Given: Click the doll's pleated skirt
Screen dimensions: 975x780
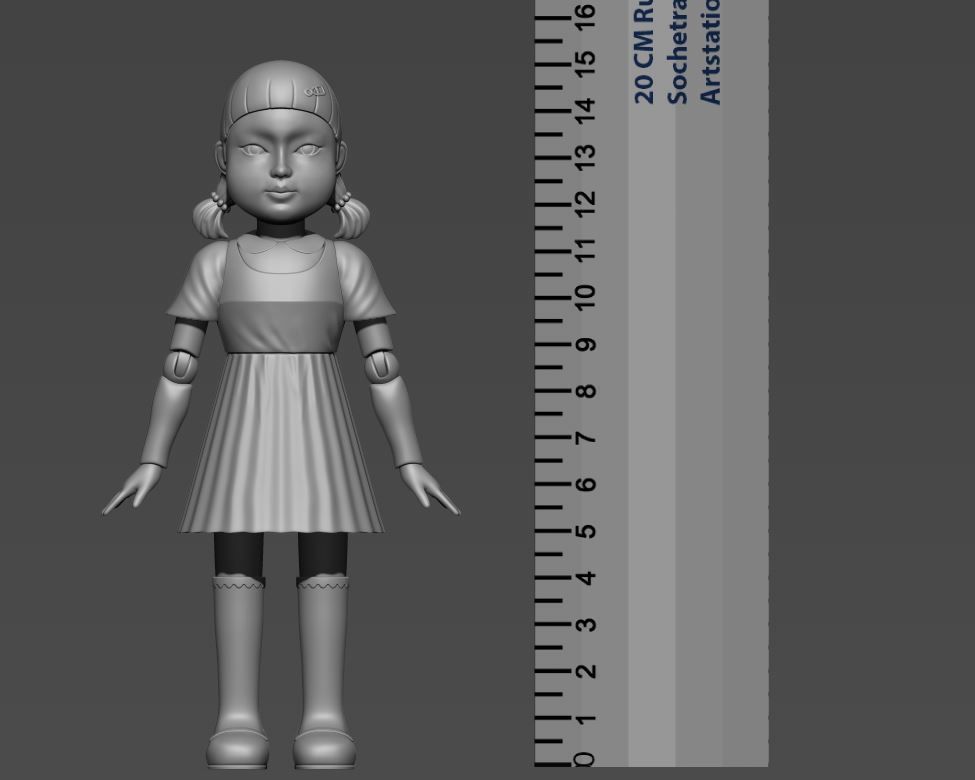Looking at the screenshot, I should (281, 443).
